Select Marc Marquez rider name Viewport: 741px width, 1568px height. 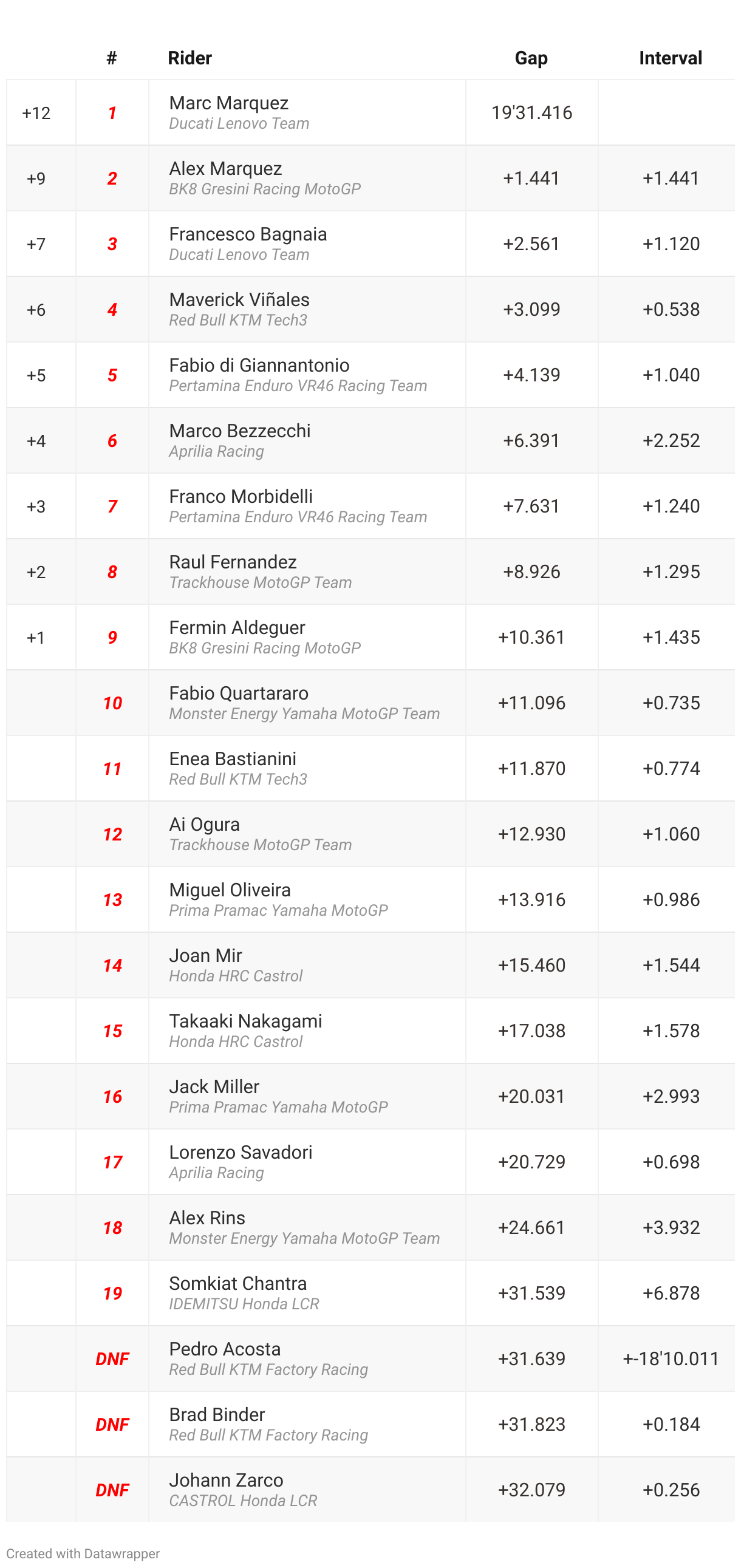point(228,103)
